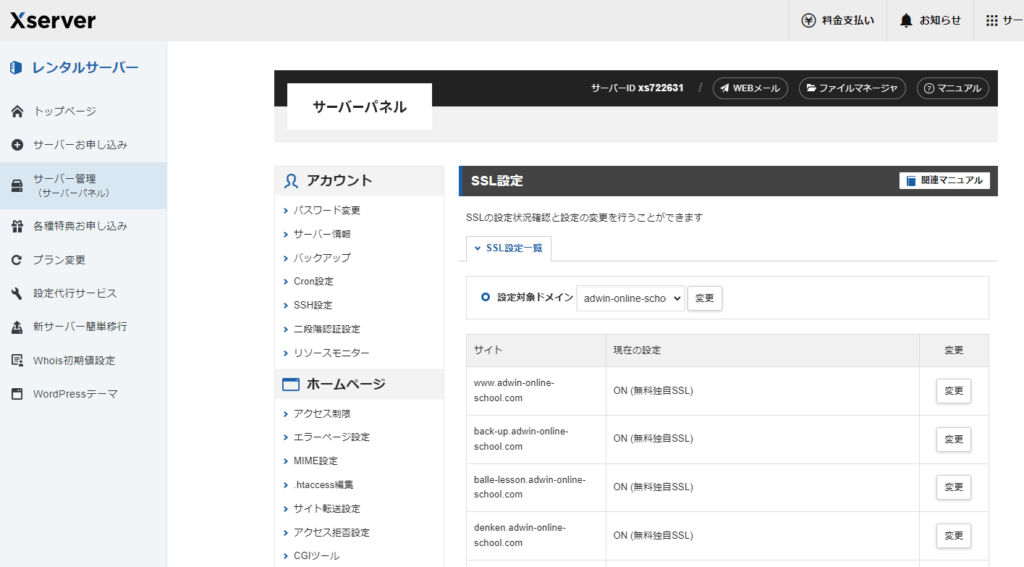Click the plus icon for サーバーお申し込み

[16, 145]
